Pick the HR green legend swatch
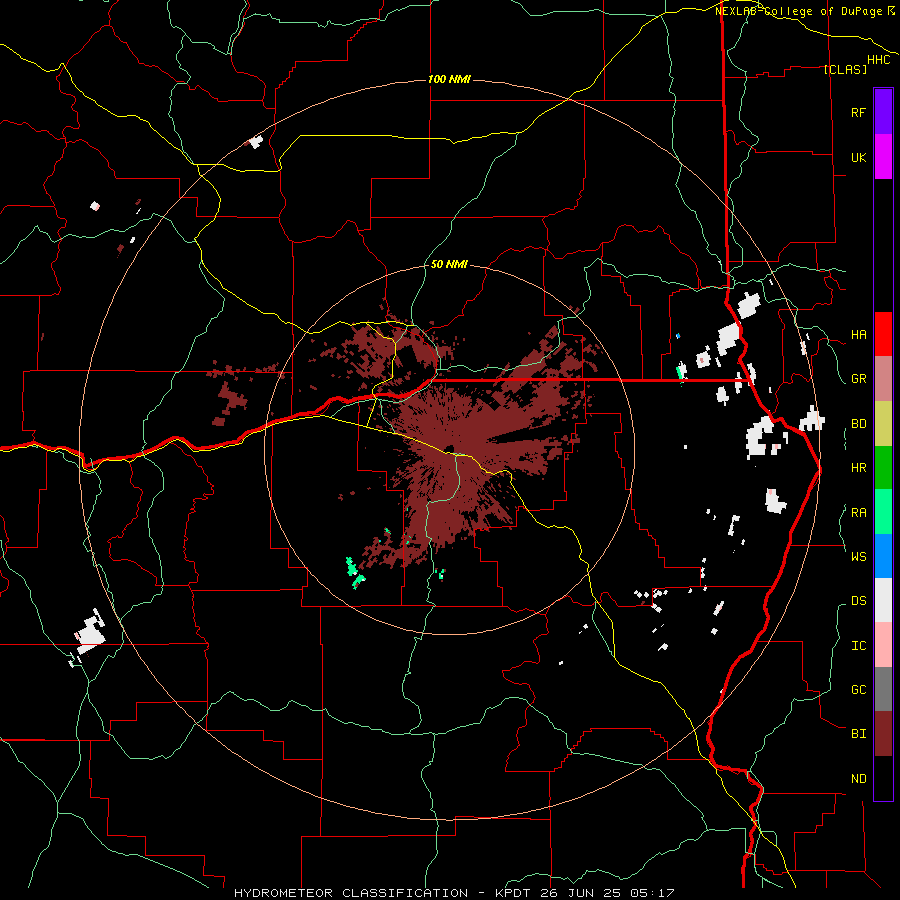Viewport: 900px width, 900px height. click(x=883, y=467)
